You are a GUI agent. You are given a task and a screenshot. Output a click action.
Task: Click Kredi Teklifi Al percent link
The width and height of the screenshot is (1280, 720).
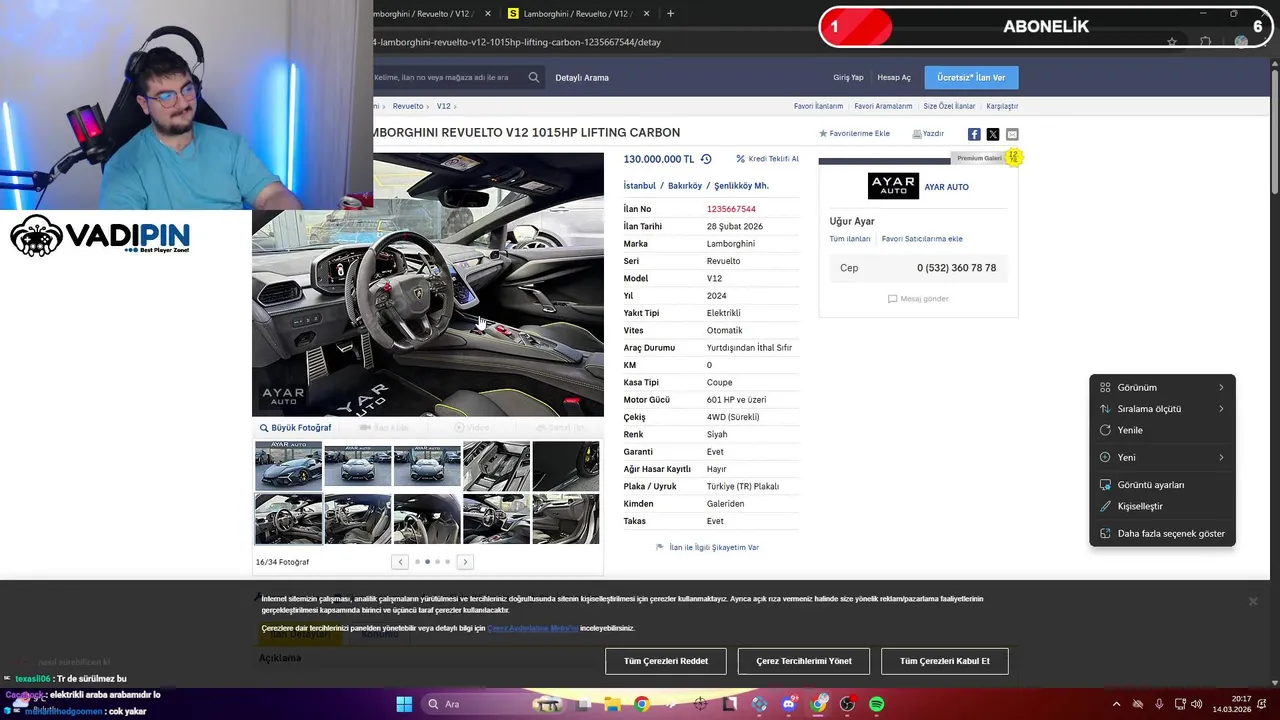[767, 159]
